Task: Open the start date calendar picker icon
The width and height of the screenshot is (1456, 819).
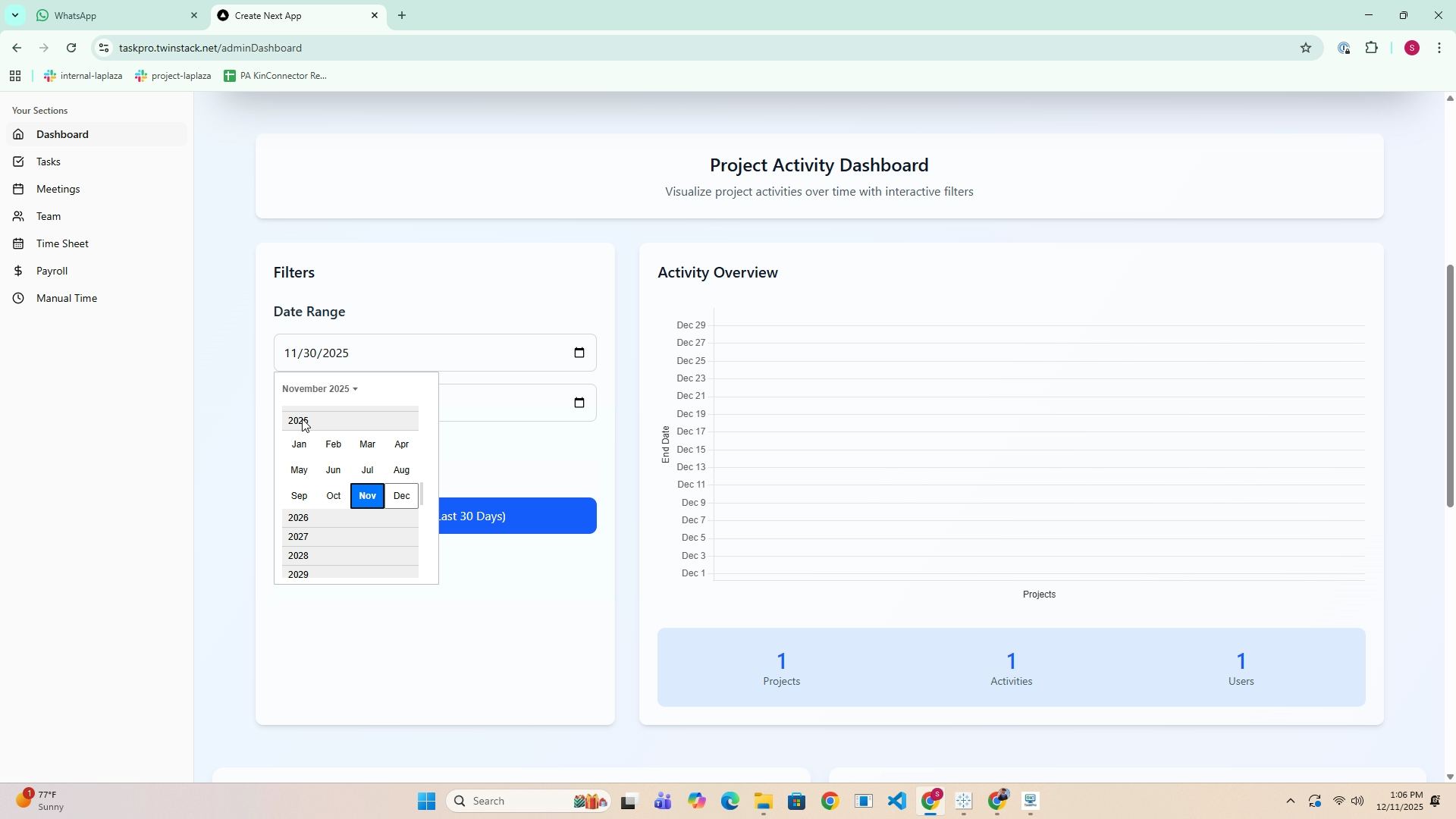Action: 579,353
